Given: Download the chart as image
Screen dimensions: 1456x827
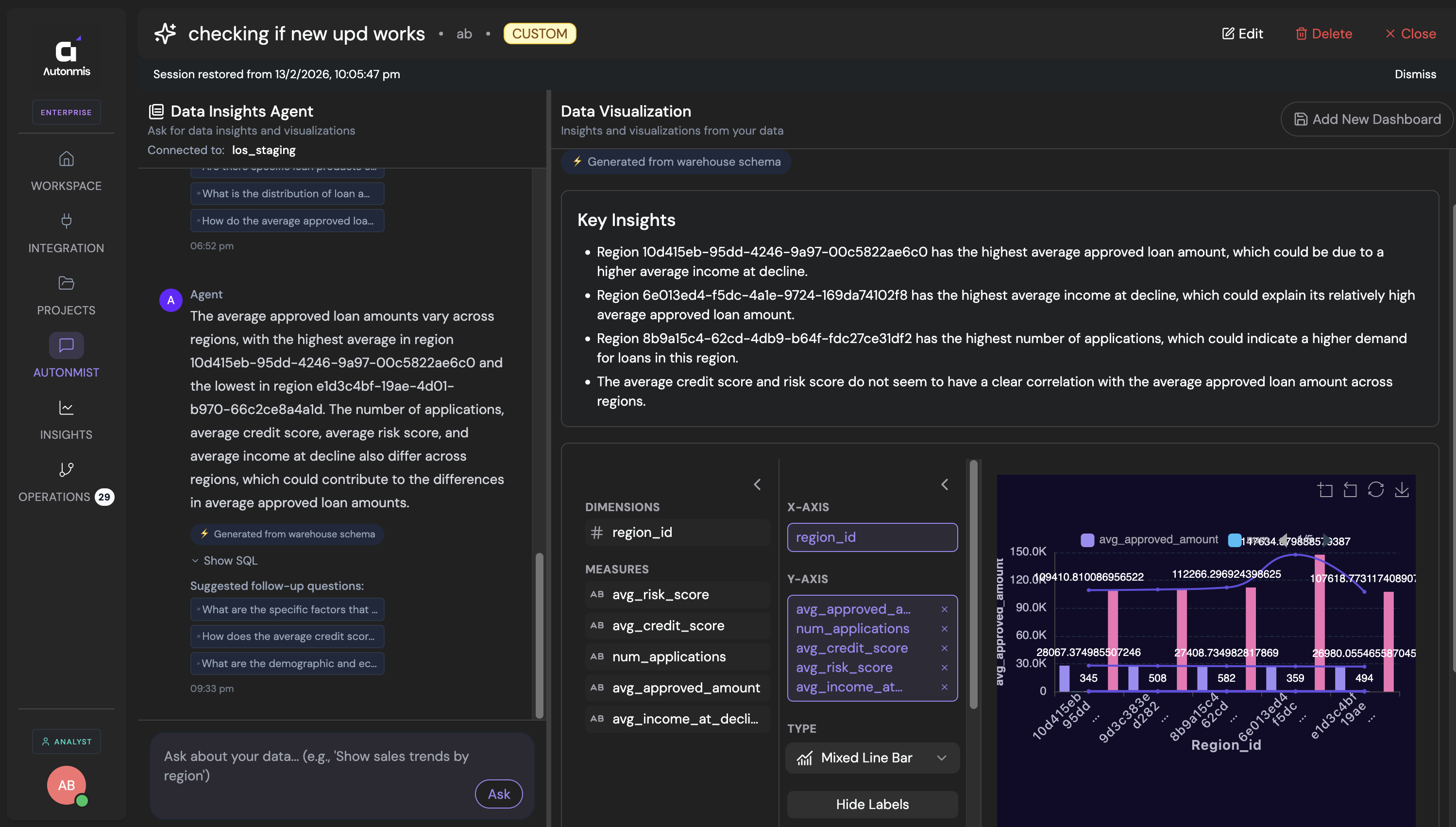Looking at the screenshot, I should [1402, 490].
